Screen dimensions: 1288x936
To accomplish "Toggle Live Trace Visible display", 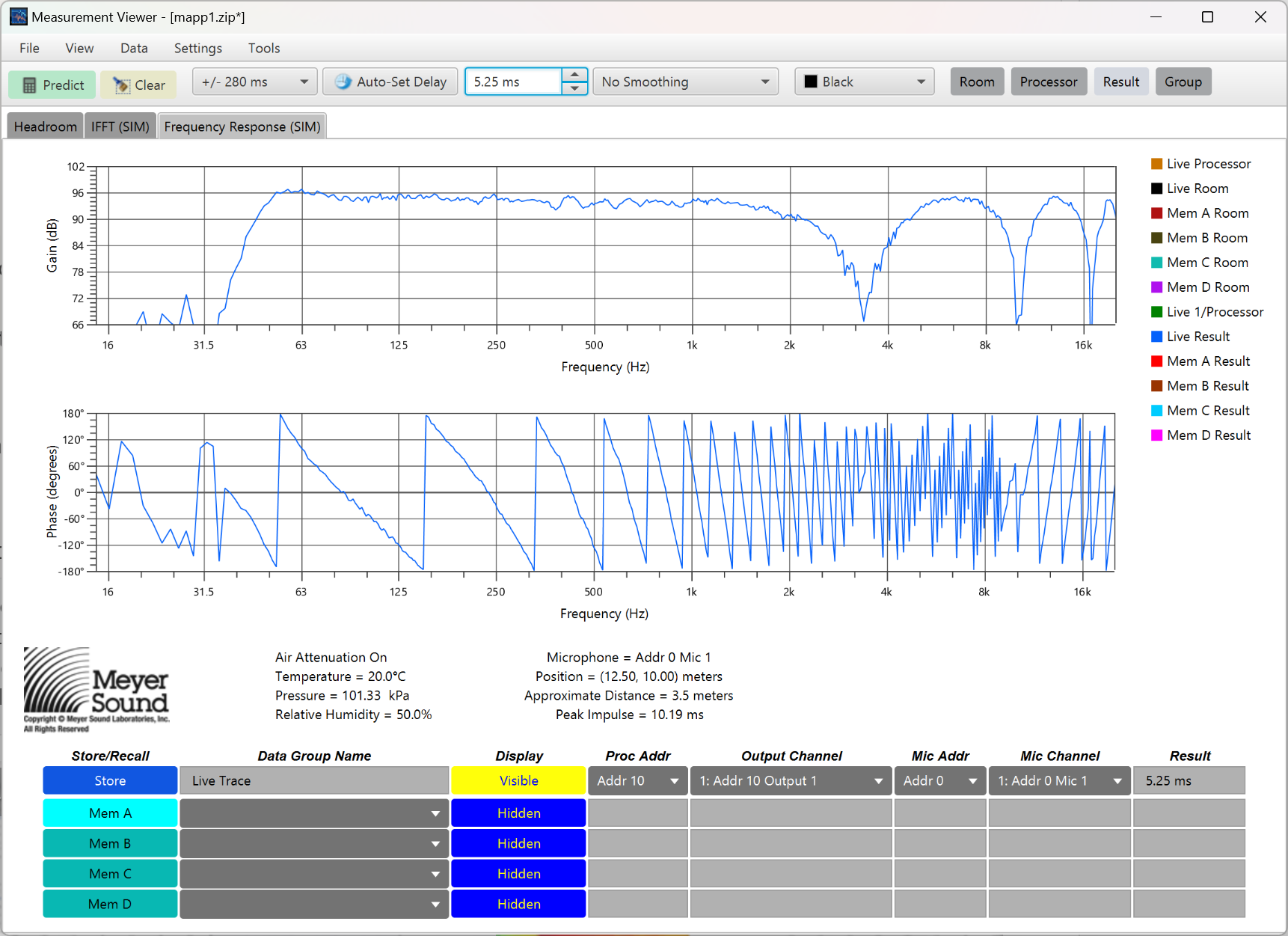I will click(x=518, y=780).
